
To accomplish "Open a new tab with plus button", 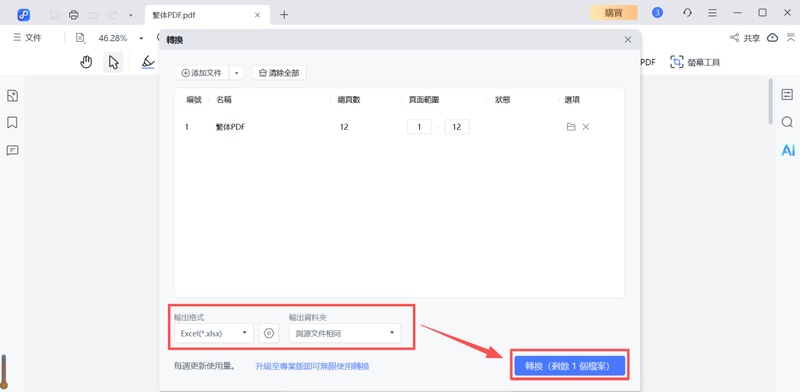I will pyautogui.click(x=284, y=15).
